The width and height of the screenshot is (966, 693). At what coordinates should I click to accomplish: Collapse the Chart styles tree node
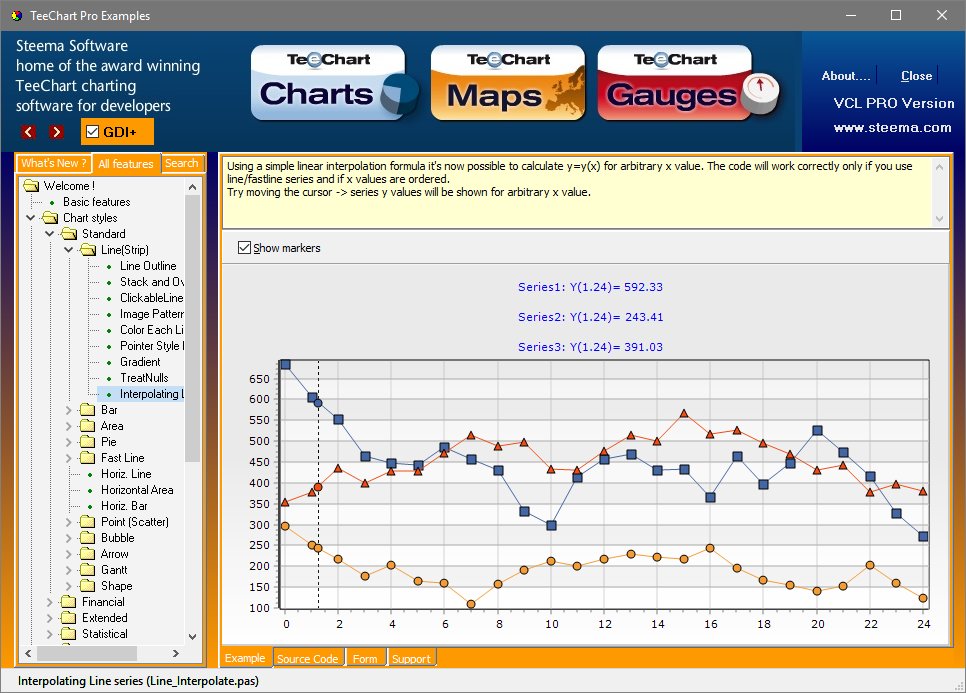[x=31, y=218]
